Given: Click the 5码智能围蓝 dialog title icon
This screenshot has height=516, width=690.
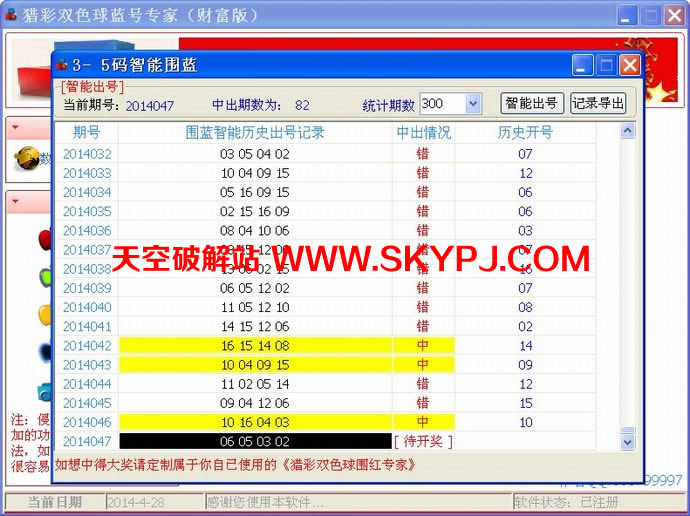Looking at the screenshot, I should [62, 66].
